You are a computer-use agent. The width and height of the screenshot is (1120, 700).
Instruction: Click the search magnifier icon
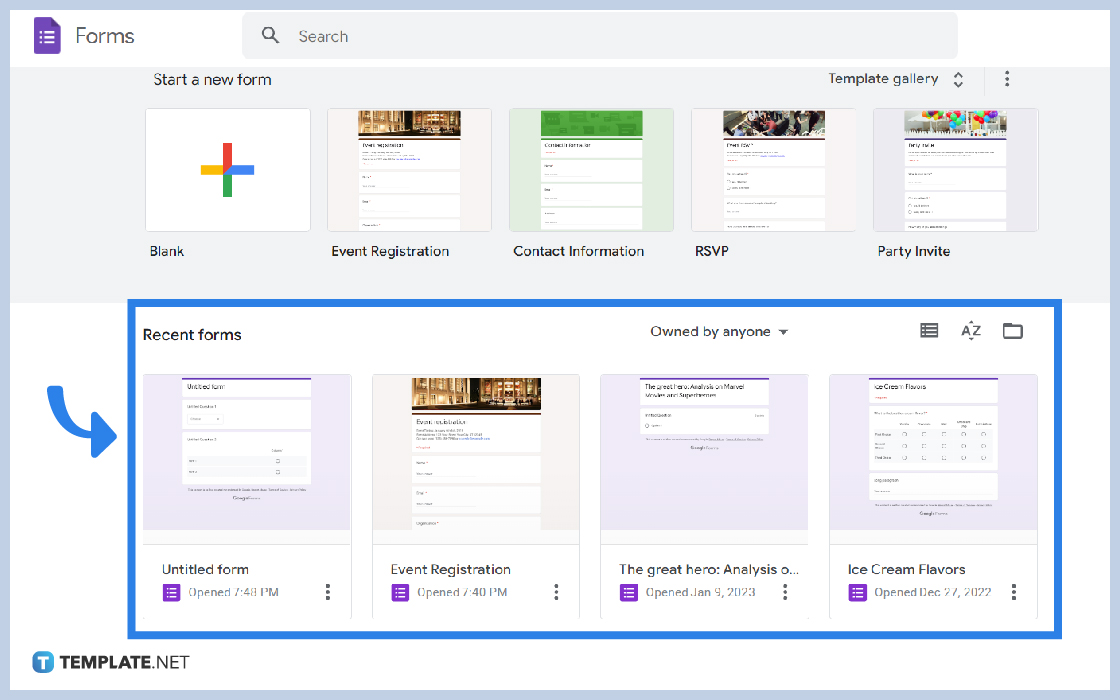pos(270,36)
